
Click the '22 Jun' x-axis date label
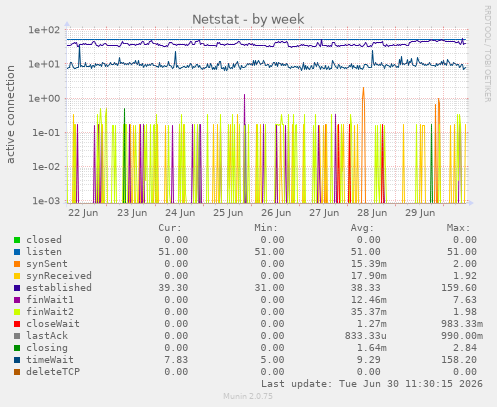(83, 213)
